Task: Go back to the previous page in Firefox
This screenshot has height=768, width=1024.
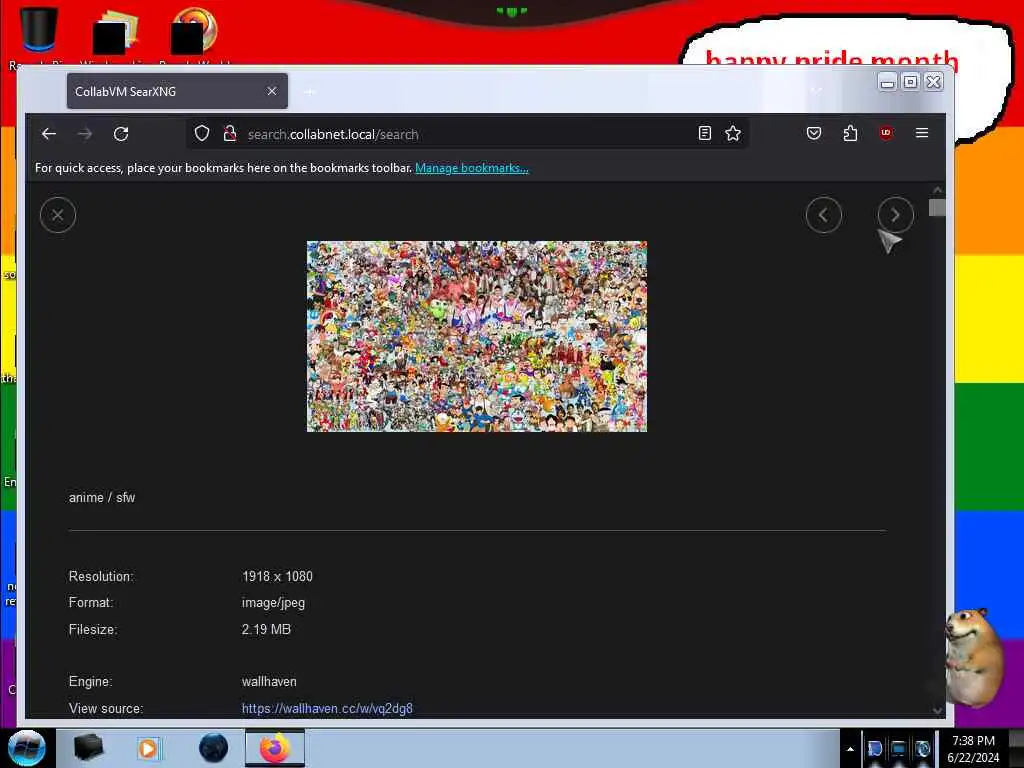Action: click(x=49, y=134)
